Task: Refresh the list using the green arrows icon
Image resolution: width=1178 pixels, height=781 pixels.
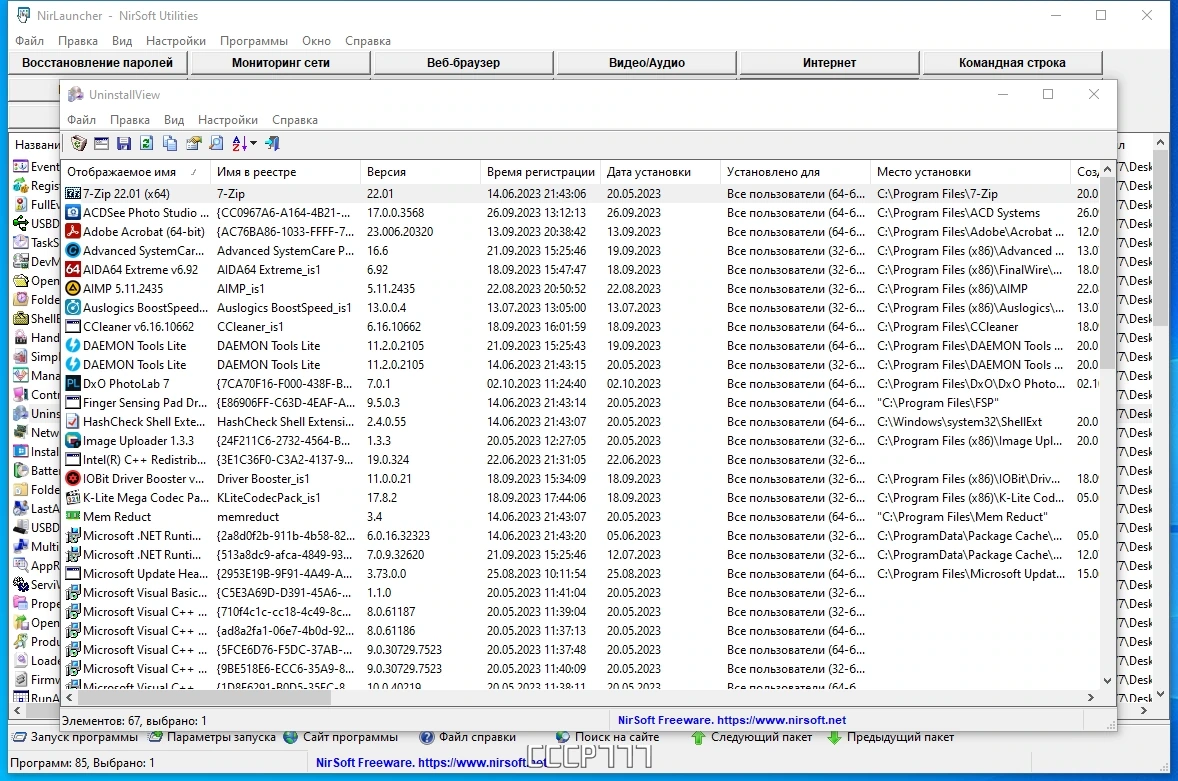Action: [146, 143]
